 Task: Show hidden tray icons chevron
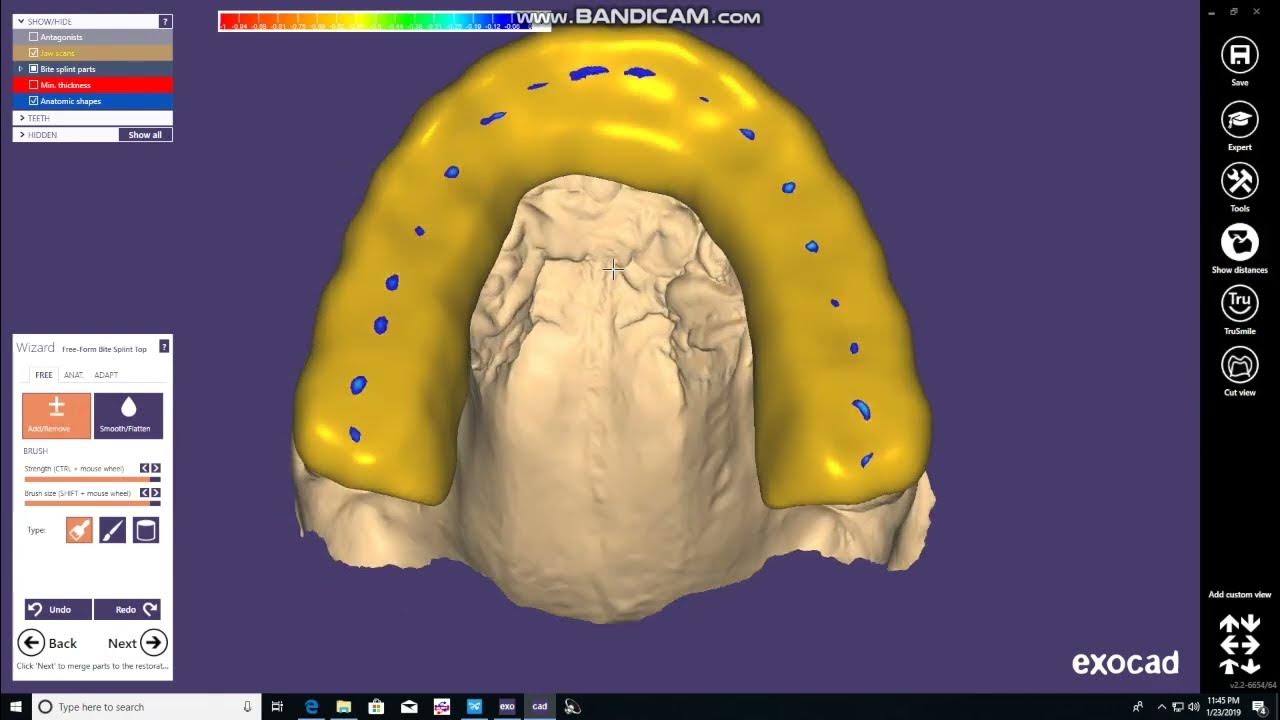(x=1162, y=707)
